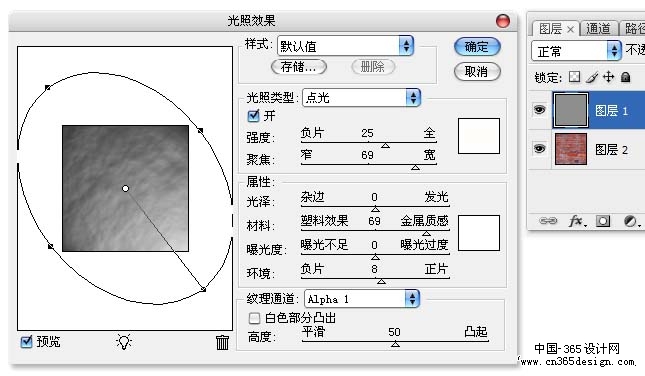Open the 光照类型 light type dropdown
The width and height of the screenshot is (645, 376).
[x=361, y=97]
